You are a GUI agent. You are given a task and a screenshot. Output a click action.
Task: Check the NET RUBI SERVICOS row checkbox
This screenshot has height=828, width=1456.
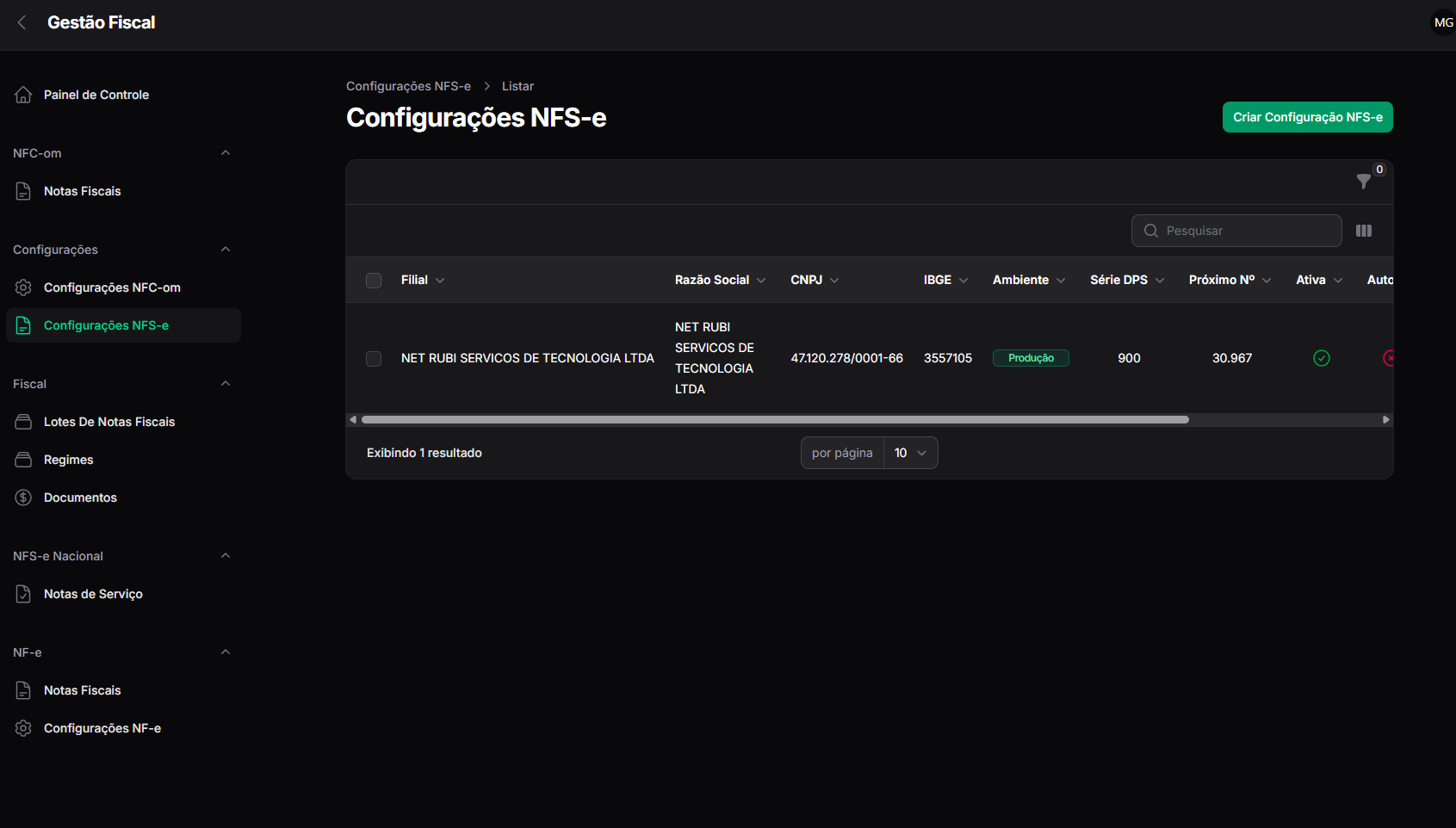pos(374,359)
